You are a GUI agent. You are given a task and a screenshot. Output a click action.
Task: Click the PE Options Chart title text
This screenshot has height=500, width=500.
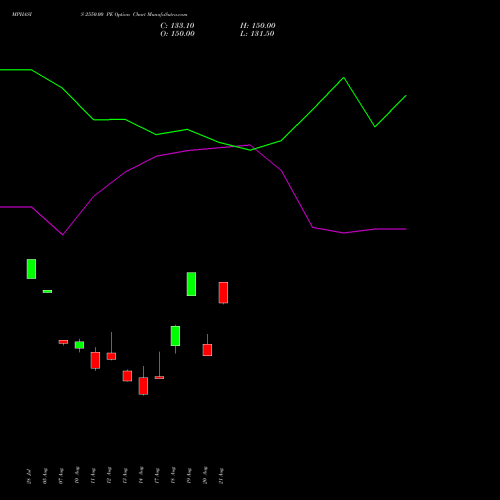click(134, 15)
